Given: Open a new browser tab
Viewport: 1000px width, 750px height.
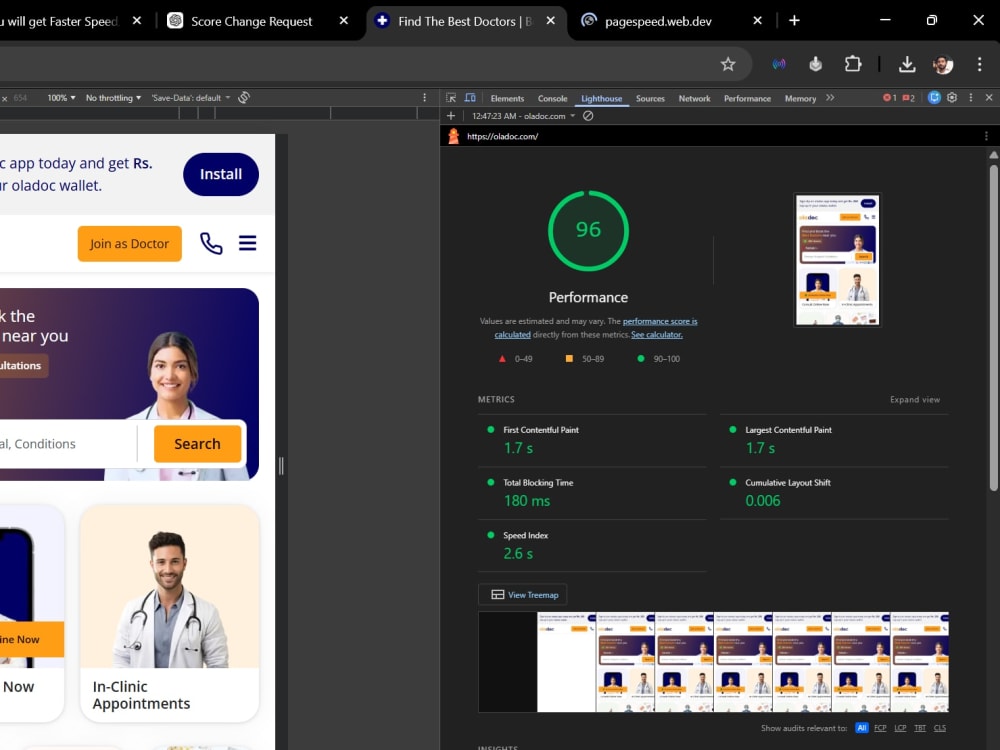Looking at the screenshot, I should pyautogui.click(x=794, y=20).
